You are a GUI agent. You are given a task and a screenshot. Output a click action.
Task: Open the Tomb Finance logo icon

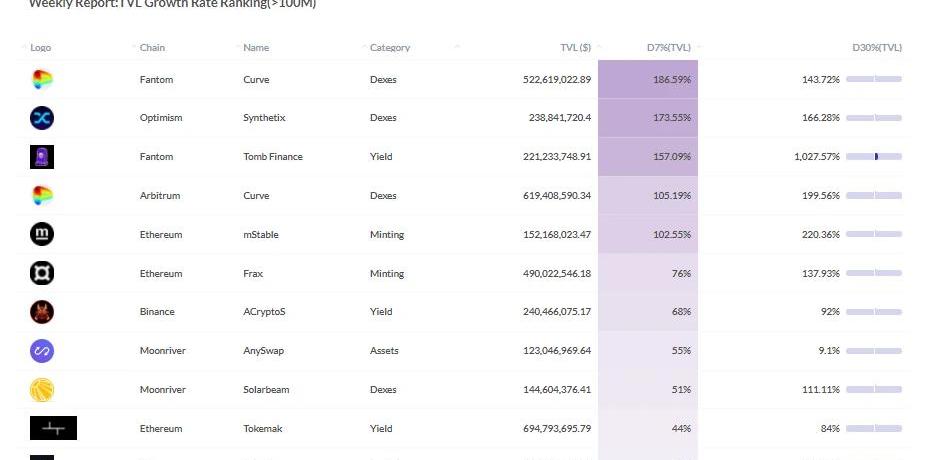coord(42,157)
